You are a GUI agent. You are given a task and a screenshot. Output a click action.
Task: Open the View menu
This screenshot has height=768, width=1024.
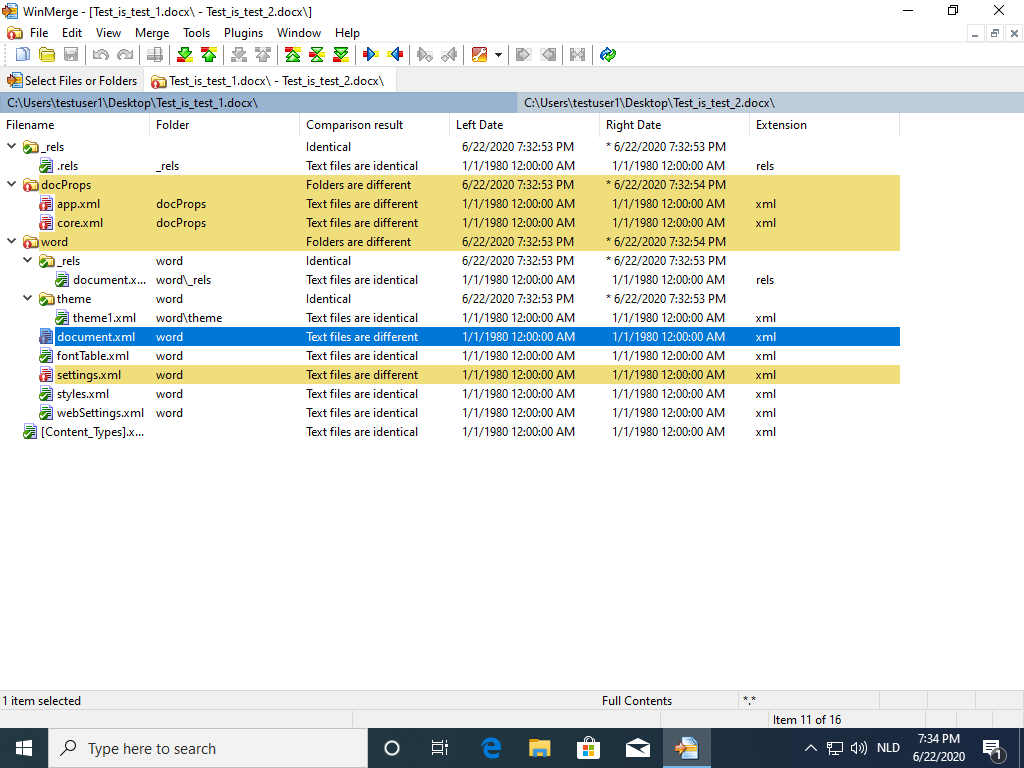coord(108,33)
